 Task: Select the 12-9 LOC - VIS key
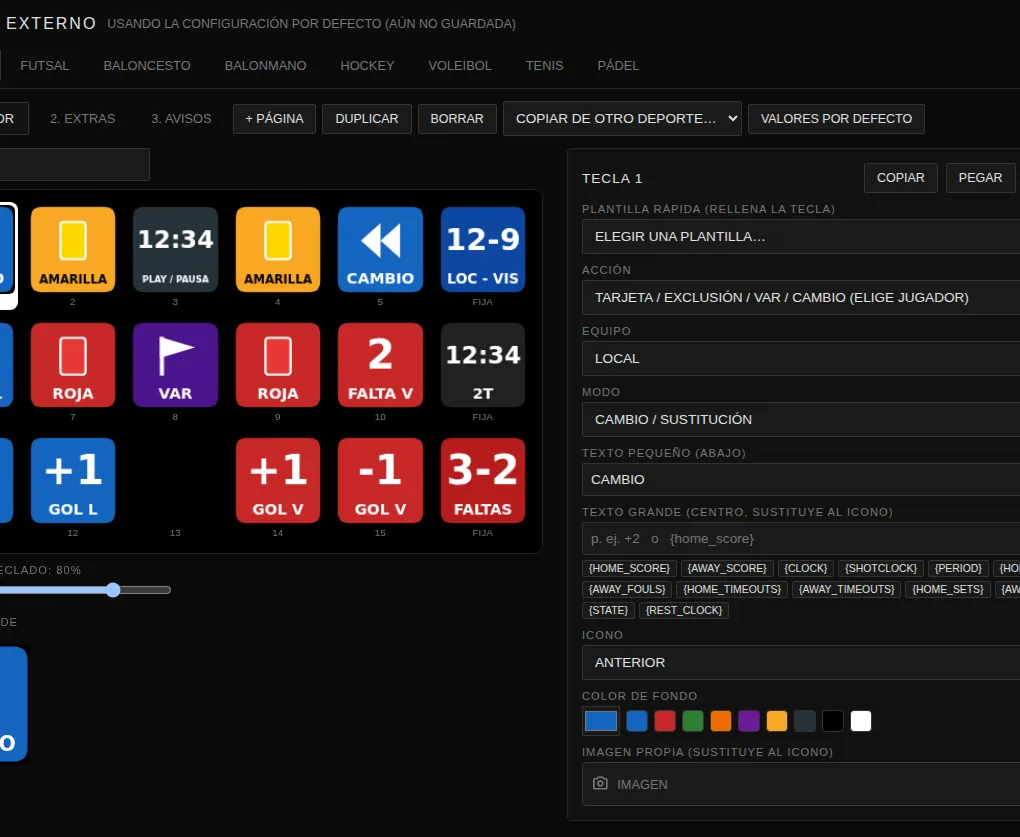coord(483,249)
